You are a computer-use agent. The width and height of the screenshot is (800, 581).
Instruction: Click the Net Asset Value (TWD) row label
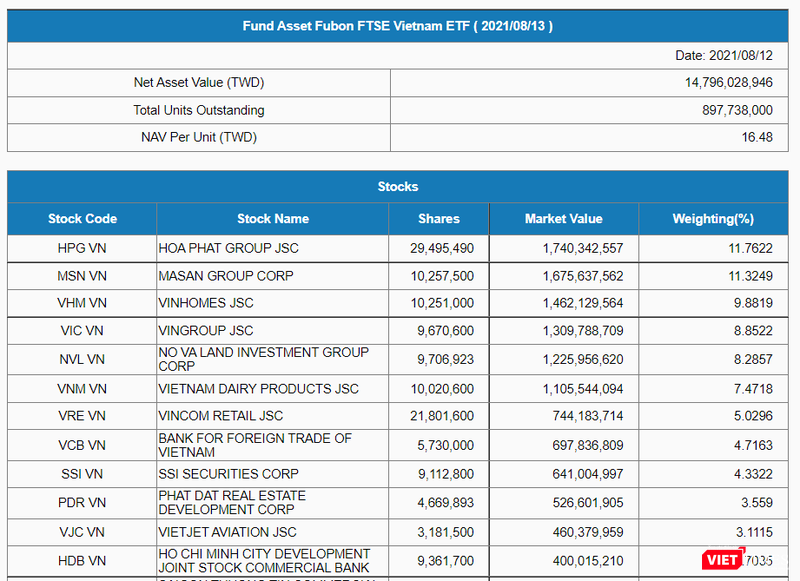pos(198,83)
